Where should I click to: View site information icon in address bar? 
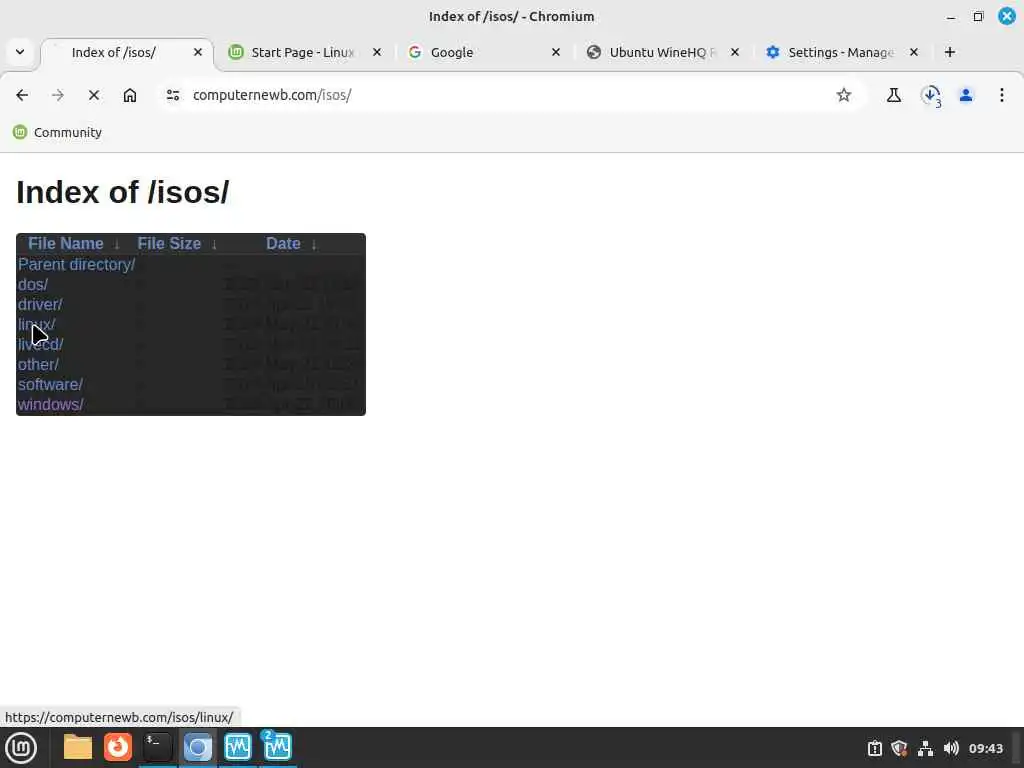173,95
